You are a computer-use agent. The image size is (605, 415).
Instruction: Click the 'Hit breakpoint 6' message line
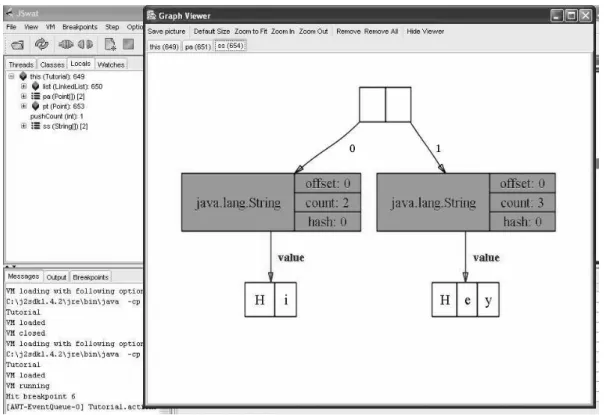41,396
